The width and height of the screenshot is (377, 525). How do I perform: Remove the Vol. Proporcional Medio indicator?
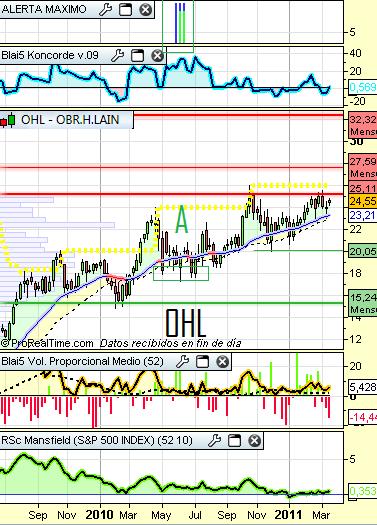click(x=223, y=362)
